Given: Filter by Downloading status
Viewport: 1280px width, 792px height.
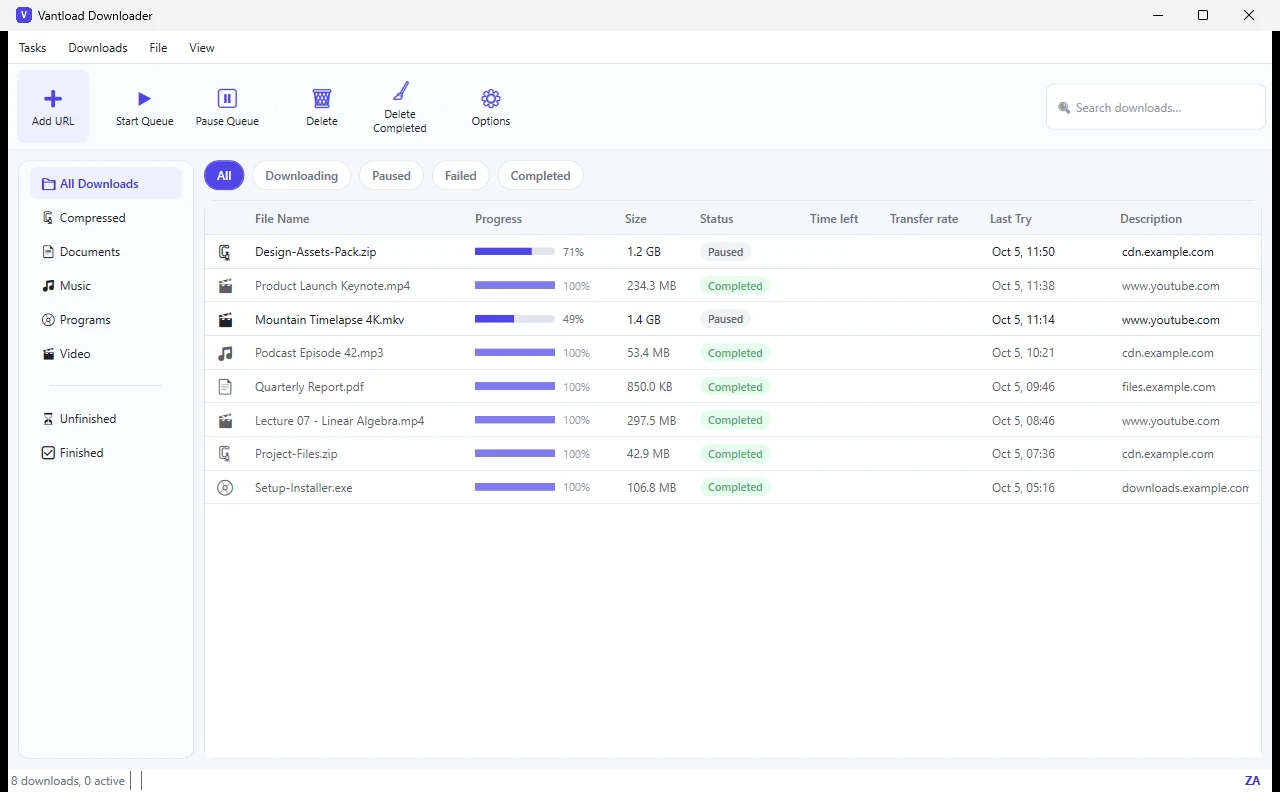Looking at the screenshot, I should click(x=302, y=176).
